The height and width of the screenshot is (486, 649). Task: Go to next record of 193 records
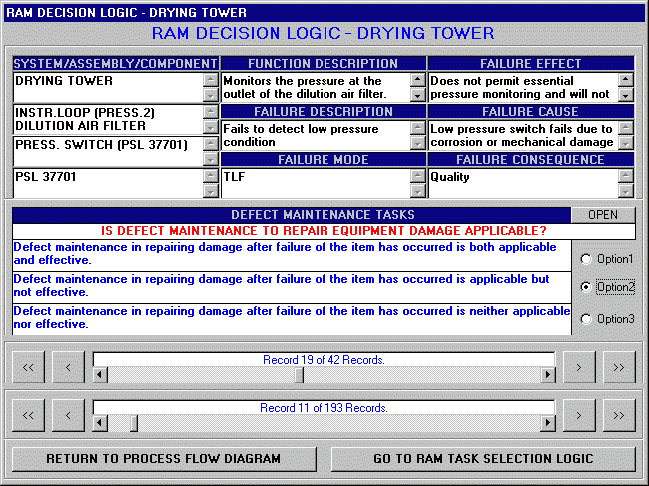[579, 415]
